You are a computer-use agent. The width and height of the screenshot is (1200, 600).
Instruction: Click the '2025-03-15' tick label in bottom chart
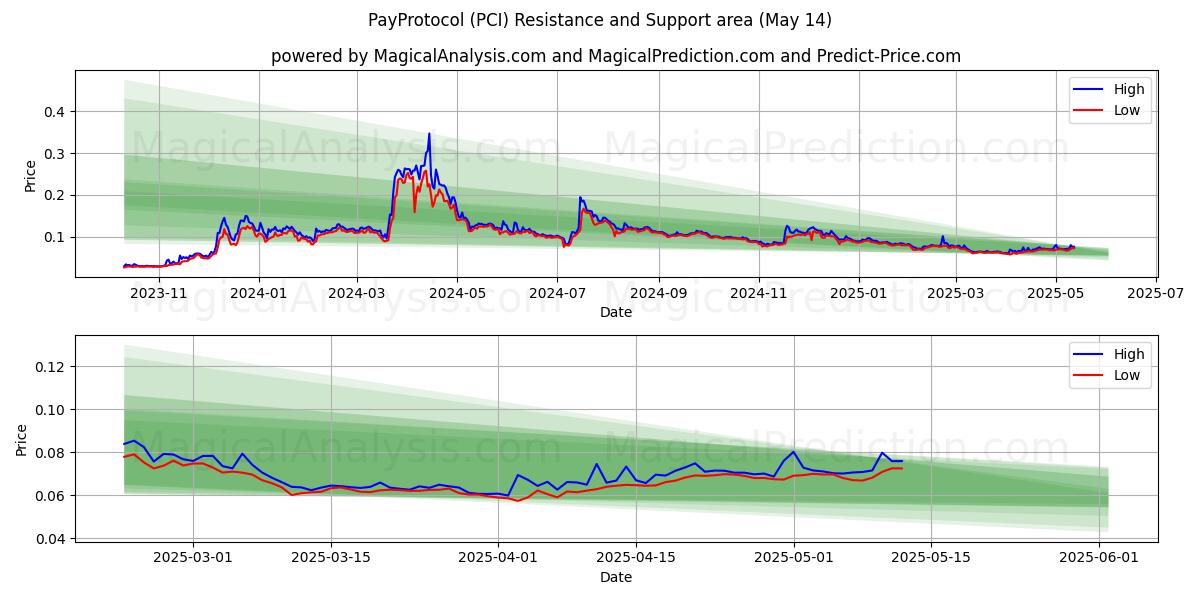point(330,558)
